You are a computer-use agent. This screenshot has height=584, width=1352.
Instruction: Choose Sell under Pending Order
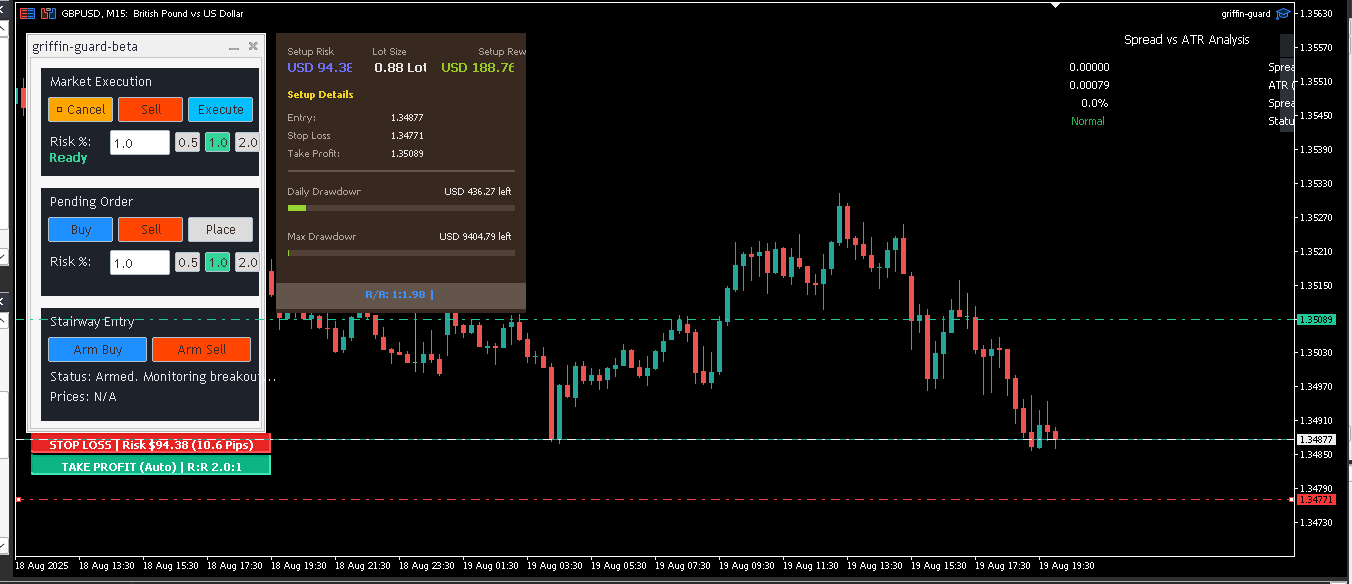[150, 230]
